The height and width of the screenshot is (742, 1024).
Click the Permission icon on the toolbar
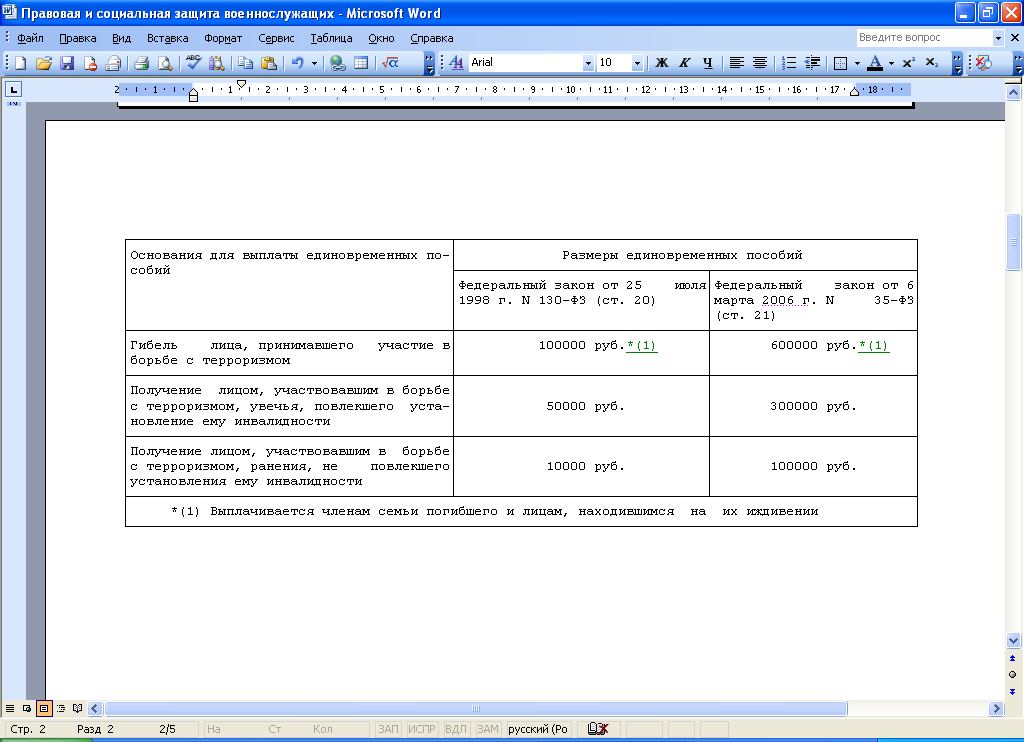click(x=90, y=63)
